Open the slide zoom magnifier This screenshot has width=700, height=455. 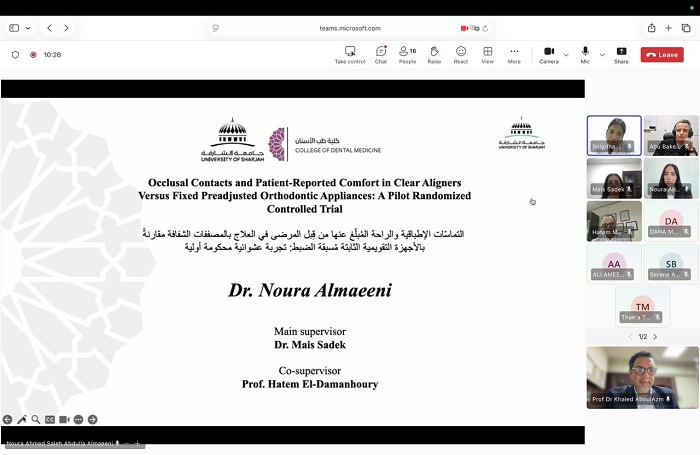36,419
